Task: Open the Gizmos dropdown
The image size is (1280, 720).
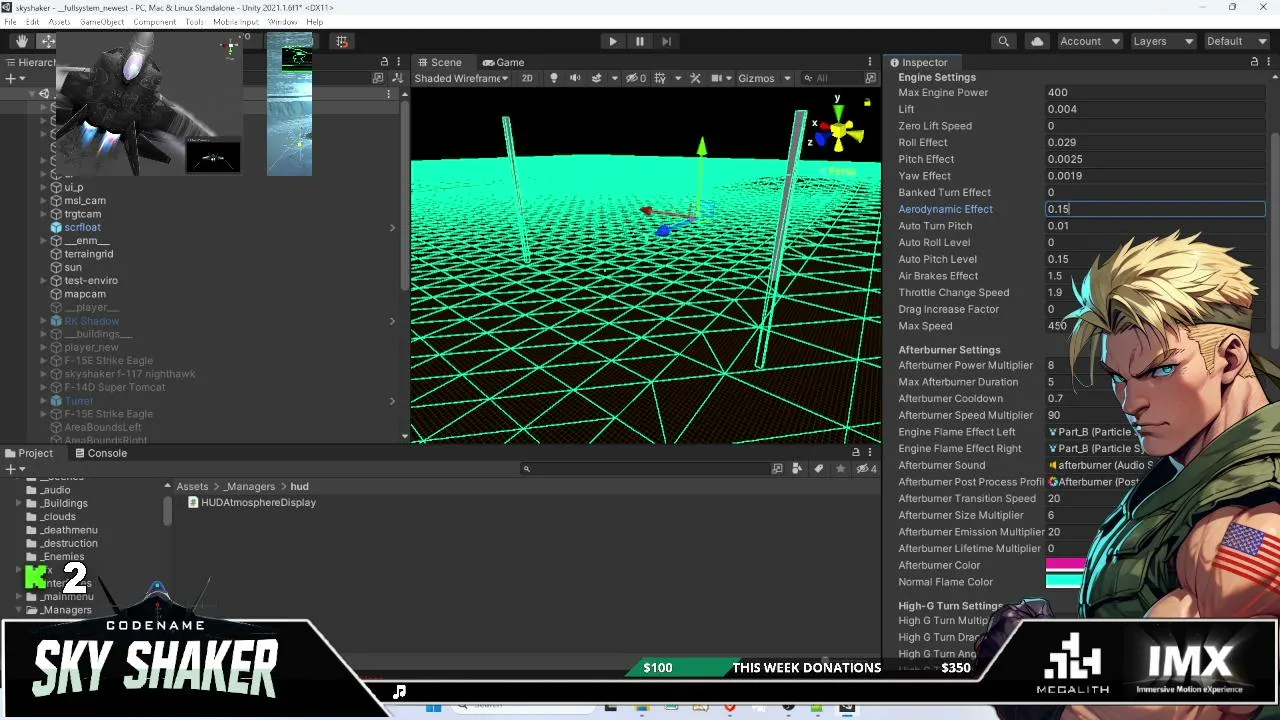Action: pos(765,78)
